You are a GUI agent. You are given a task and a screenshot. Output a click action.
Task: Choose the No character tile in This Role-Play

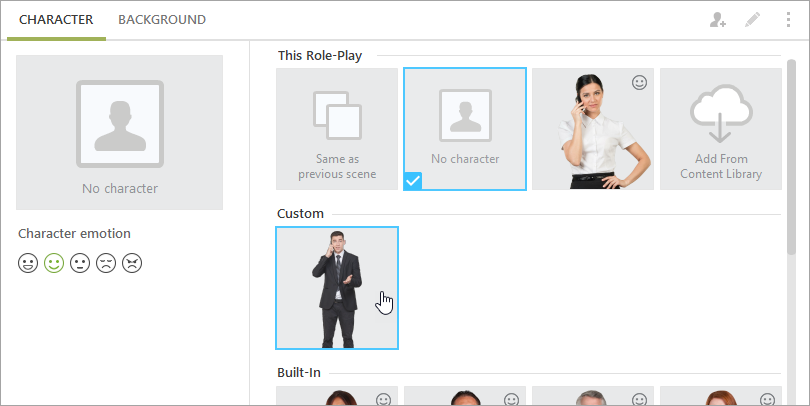click(465, 129)
